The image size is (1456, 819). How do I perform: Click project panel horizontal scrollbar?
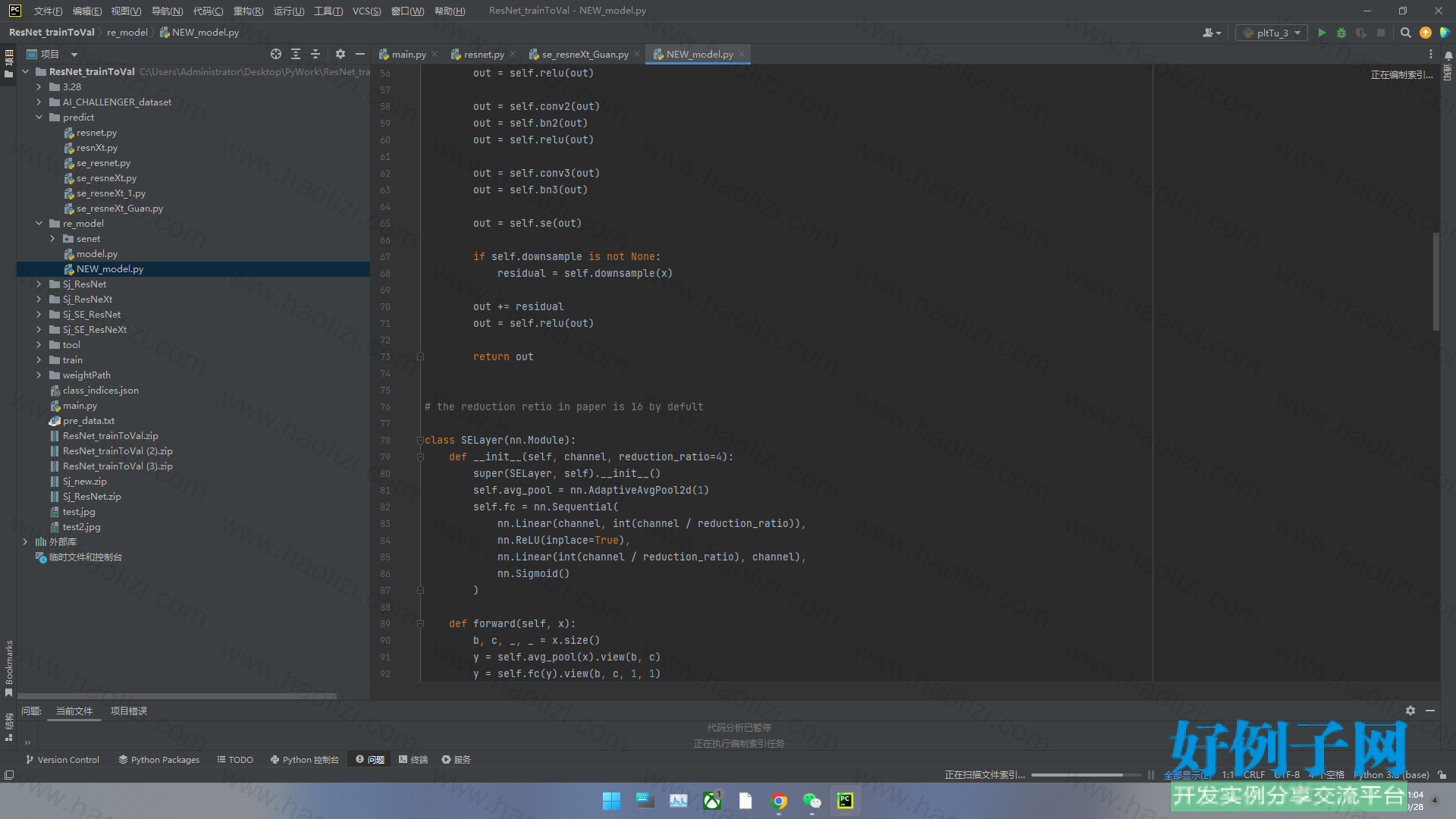pyautogui.click(x=177, y=695)
